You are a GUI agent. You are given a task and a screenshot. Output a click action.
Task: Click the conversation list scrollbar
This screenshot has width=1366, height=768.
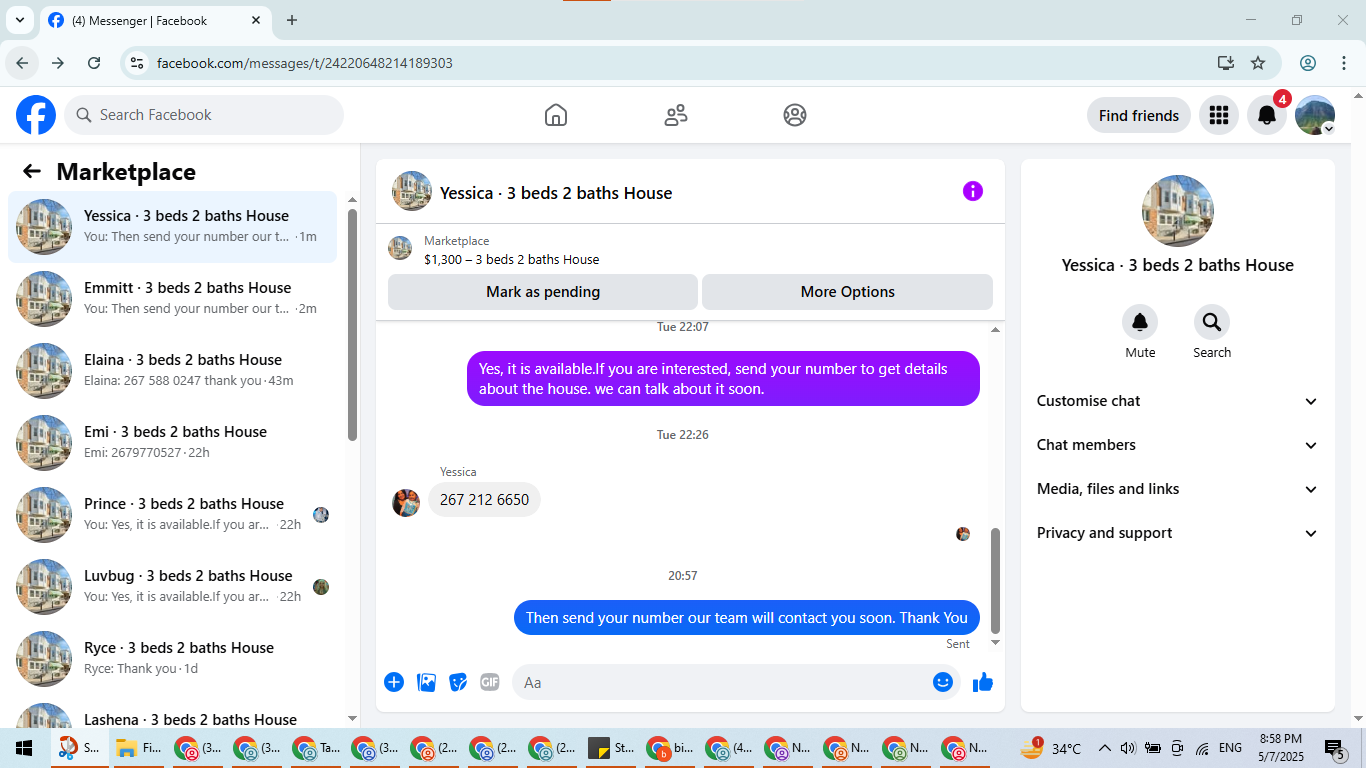click(x=352, y=324)
